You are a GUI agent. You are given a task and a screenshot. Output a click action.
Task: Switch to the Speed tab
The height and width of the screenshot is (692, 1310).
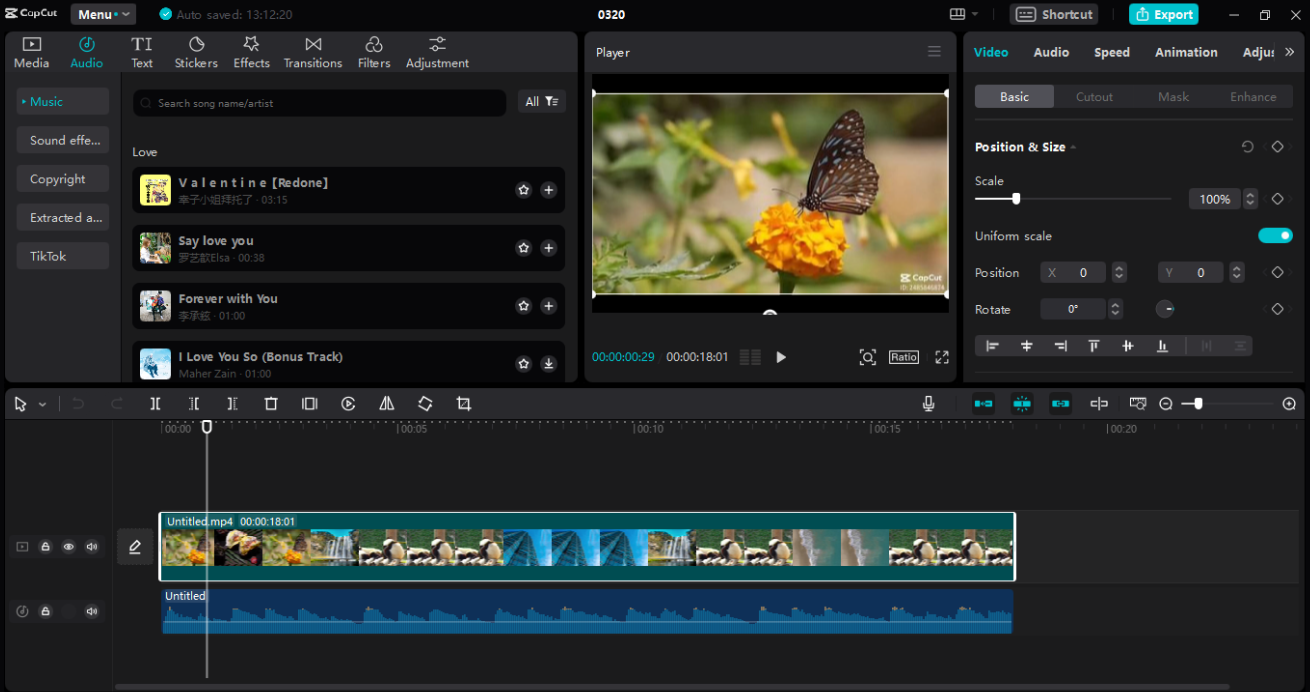[1112, 52]
